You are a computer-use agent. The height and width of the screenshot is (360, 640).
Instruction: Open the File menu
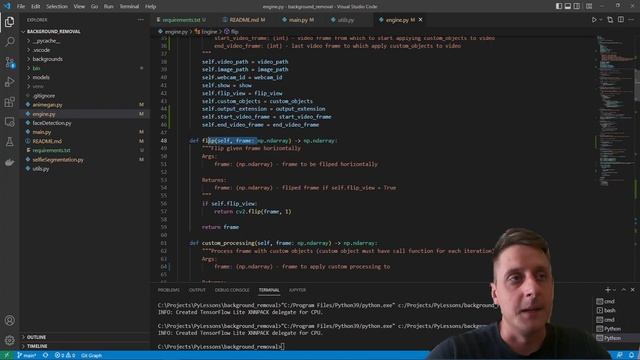21,6
